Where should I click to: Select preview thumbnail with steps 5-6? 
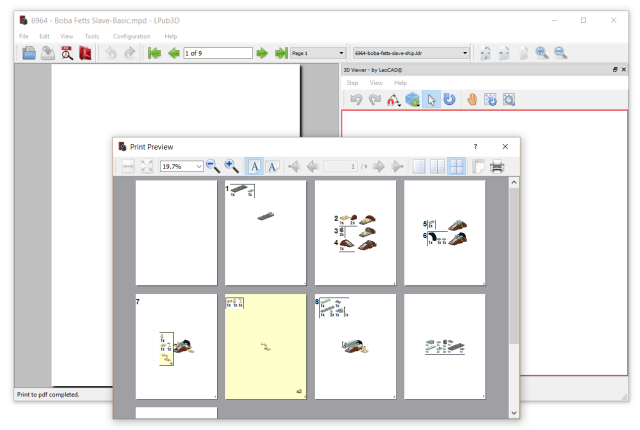444,233
